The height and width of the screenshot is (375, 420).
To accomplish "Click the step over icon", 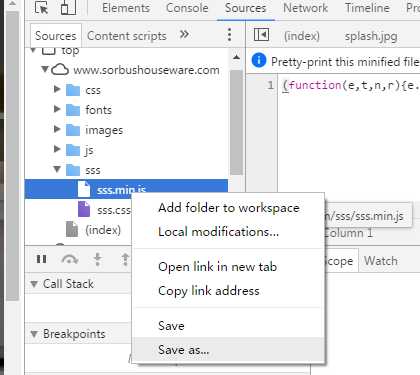I will click(x=70, y=259).
